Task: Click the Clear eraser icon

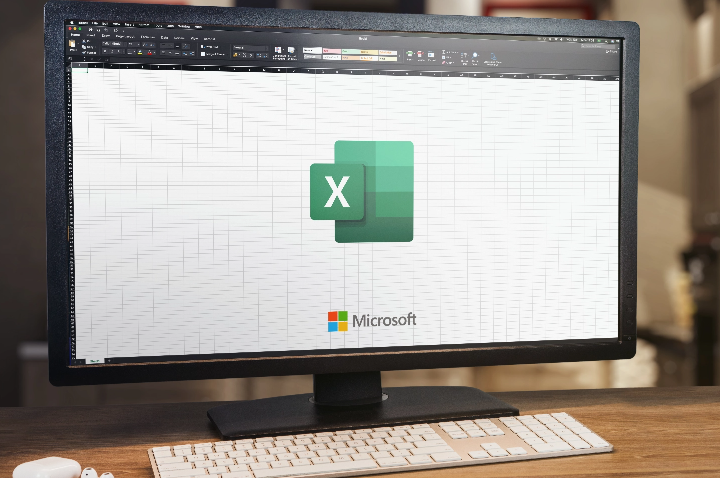Action: point(444,62)
